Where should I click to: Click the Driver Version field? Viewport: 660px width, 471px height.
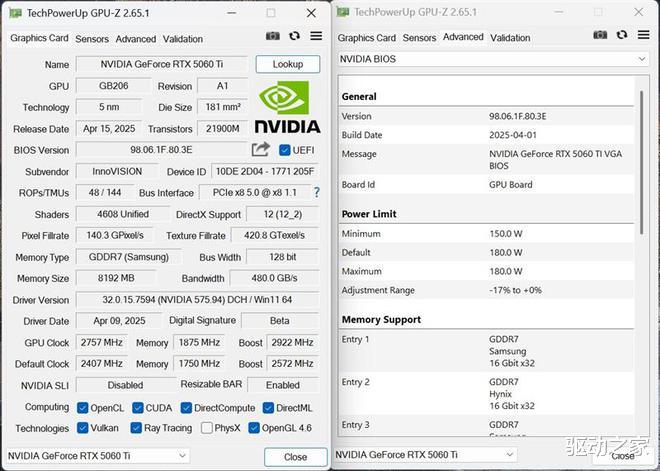[x=197, y=300]
